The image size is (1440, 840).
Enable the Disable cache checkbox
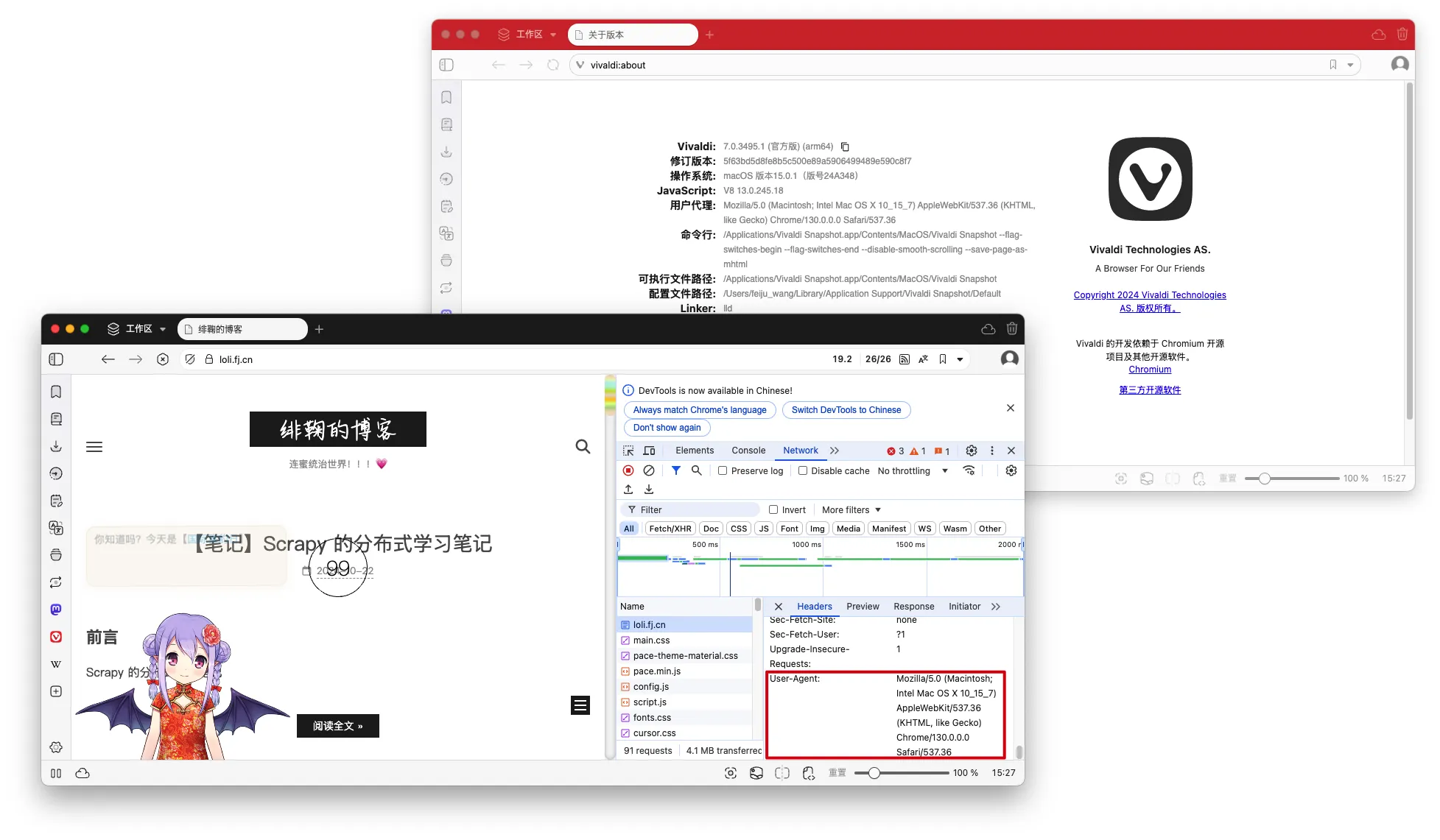[x=803, y=470]
